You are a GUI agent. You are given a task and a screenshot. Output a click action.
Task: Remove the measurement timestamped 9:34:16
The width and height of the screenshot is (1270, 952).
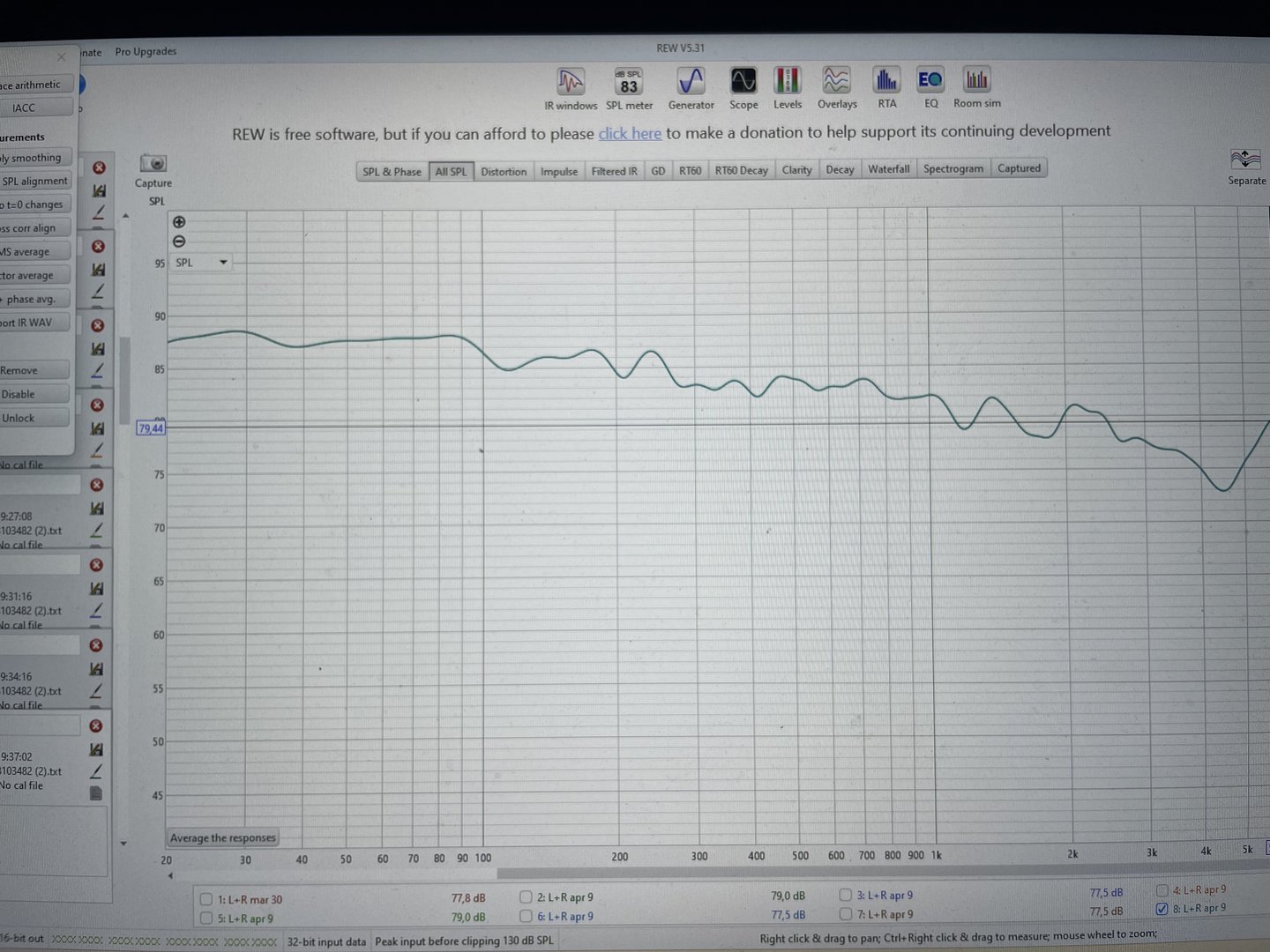[96, 645]
